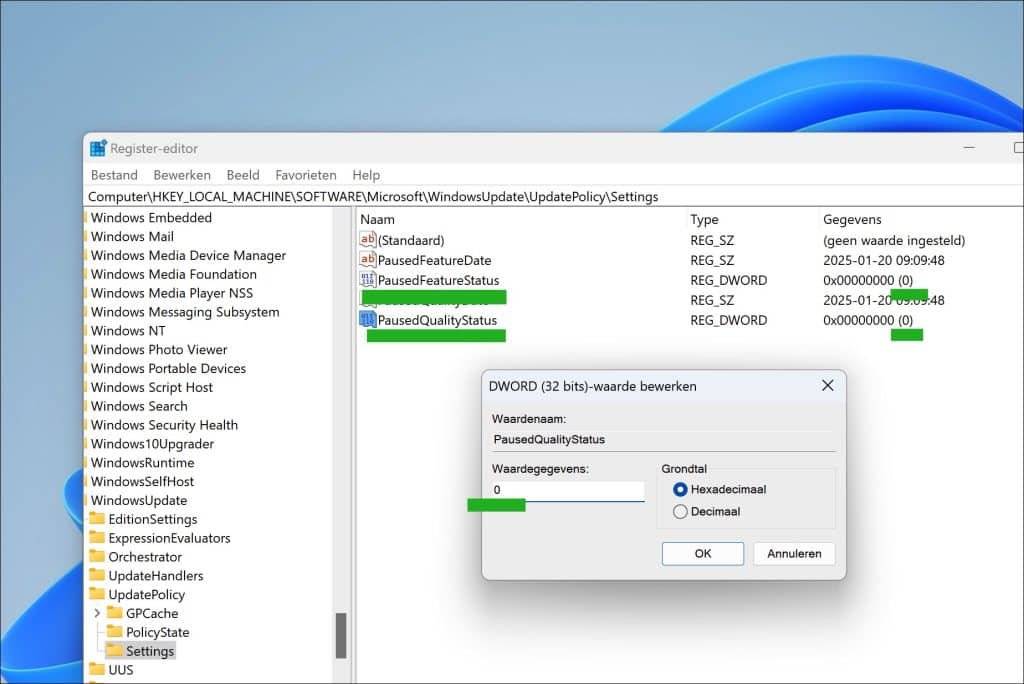Click the Waardegegevens input field
The image size is (1024, 684).
tap(568, 490)
